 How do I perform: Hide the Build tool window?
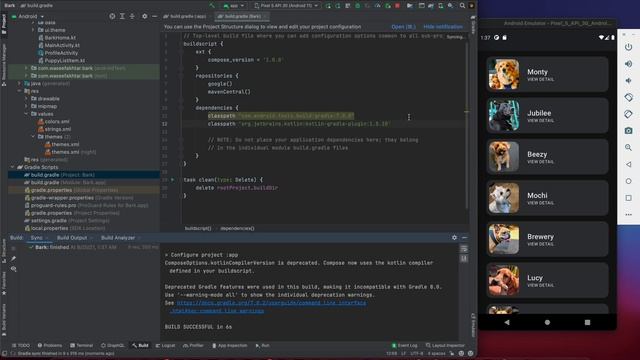(464, 238)
